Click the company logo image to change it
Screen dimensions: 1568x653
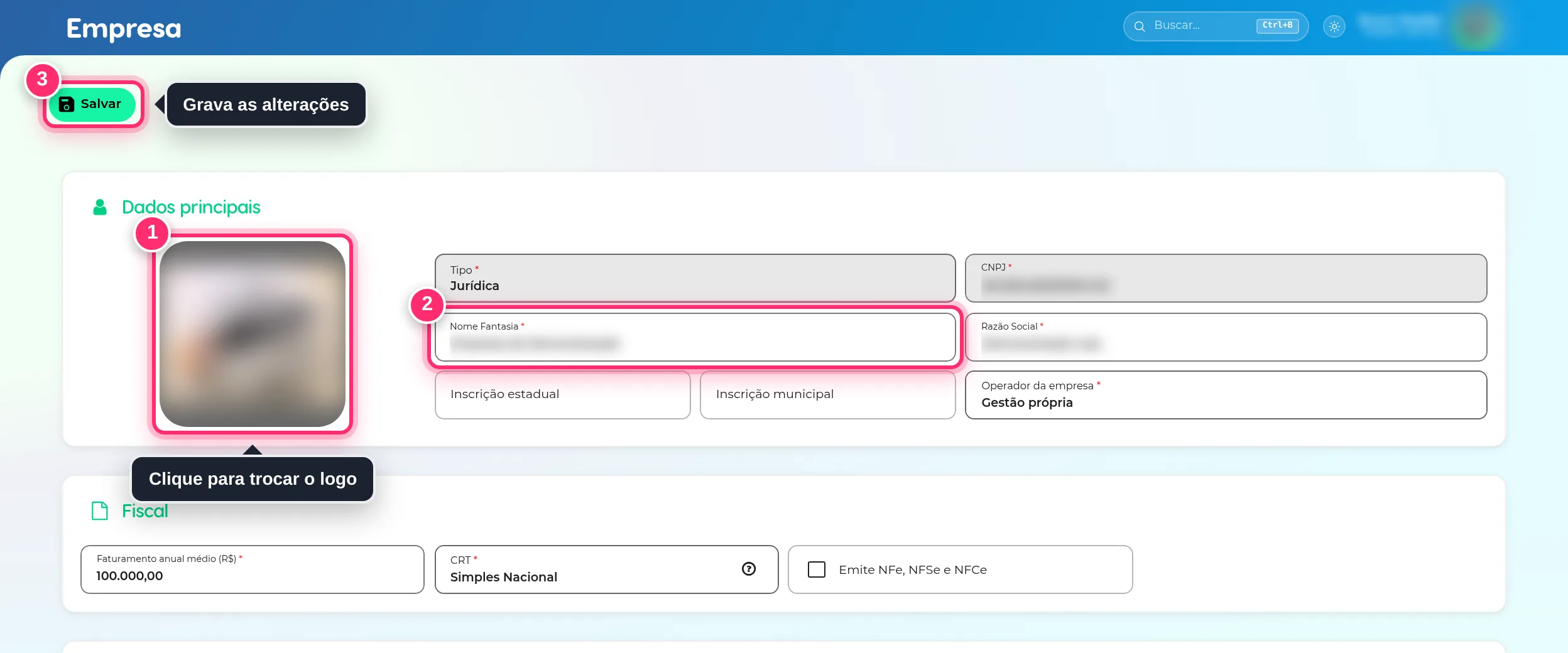click(x=253, y=334)
